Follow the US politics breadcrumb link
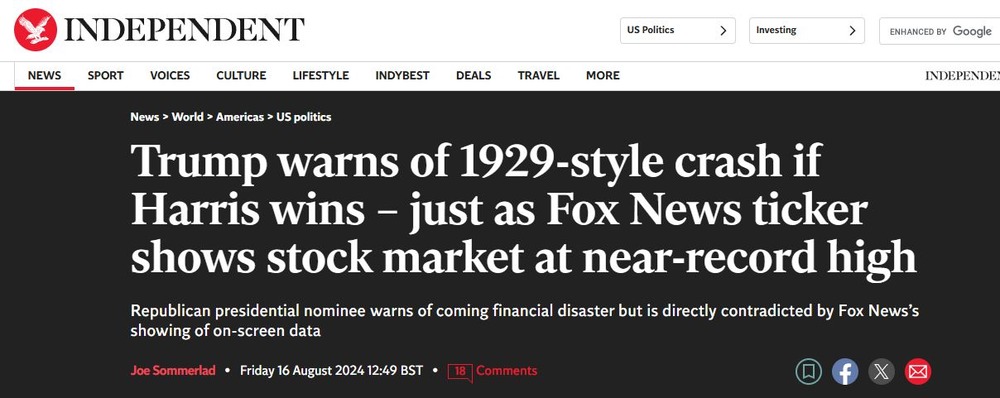1000x398 pixels. [304, 117]
